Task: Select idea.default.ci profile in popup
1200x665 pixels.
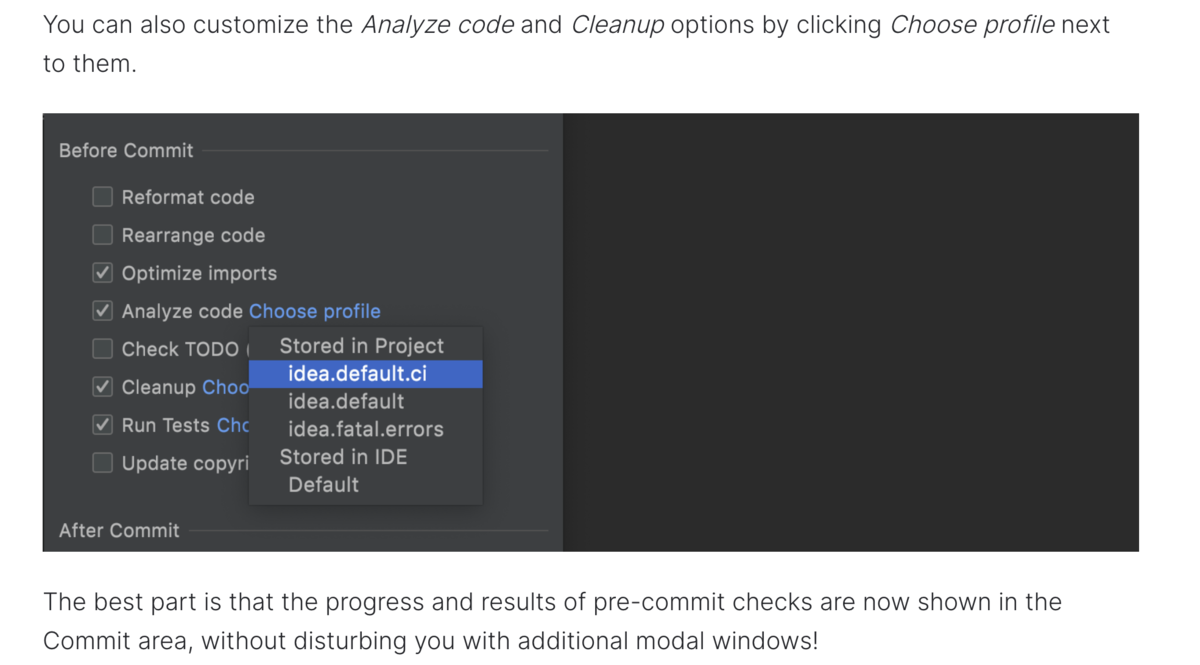Action: [365, 374]
